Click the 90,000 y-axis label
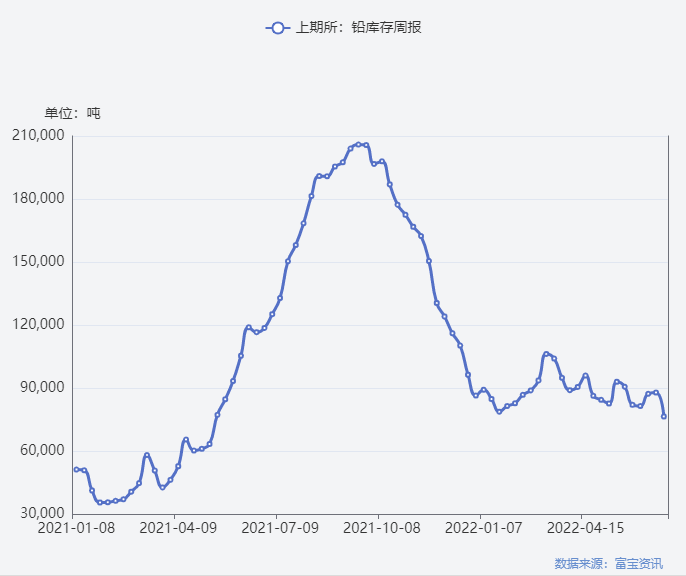Image resolution: width=686 pixels, height=576 pixels. 42,387
